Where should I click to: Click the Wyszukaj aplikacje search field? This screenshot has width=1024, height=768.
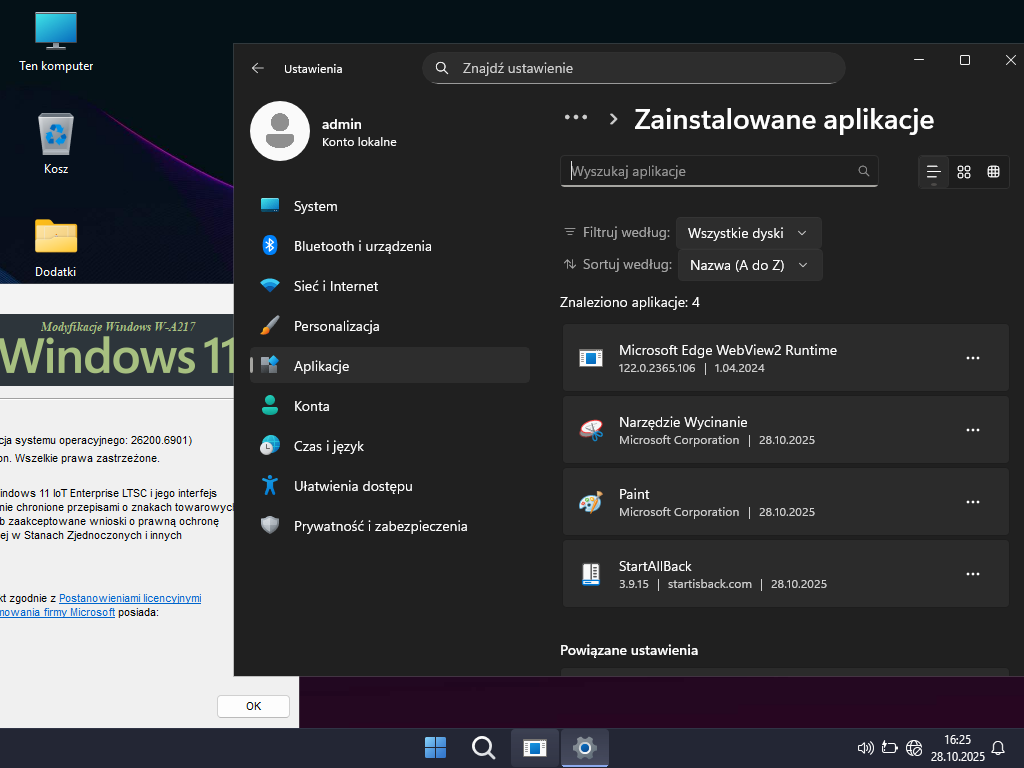click(x=710, y=171)
